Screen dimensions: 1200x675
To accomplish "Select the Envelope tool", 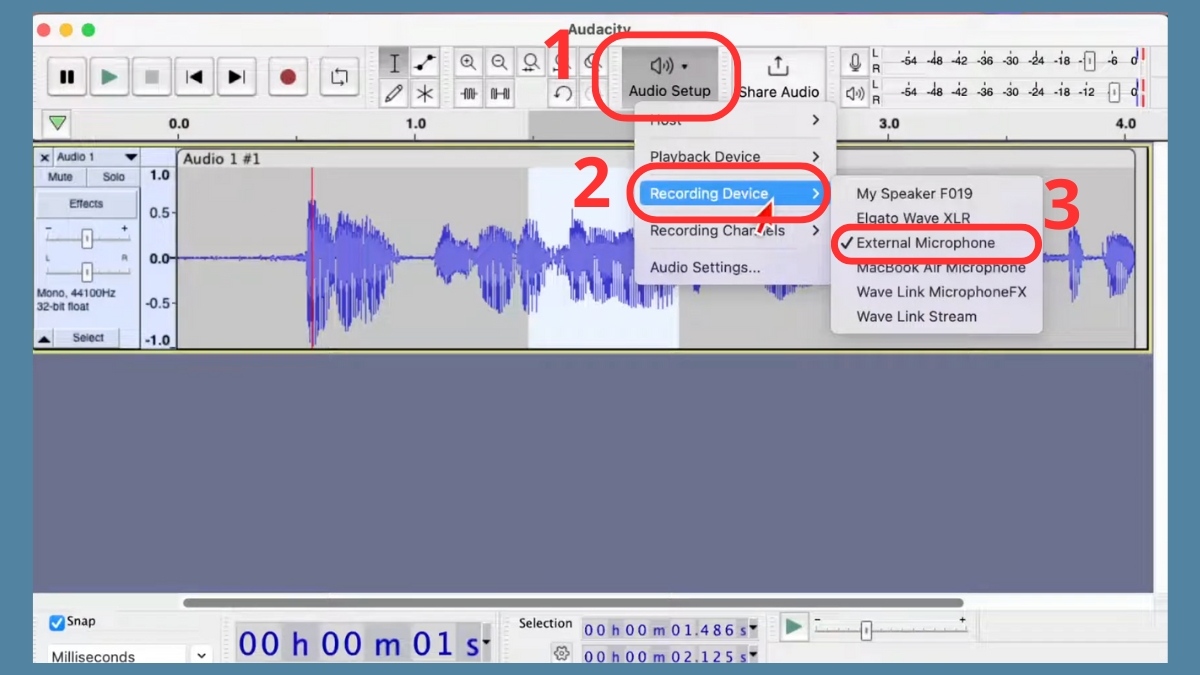I will (425, 64).
